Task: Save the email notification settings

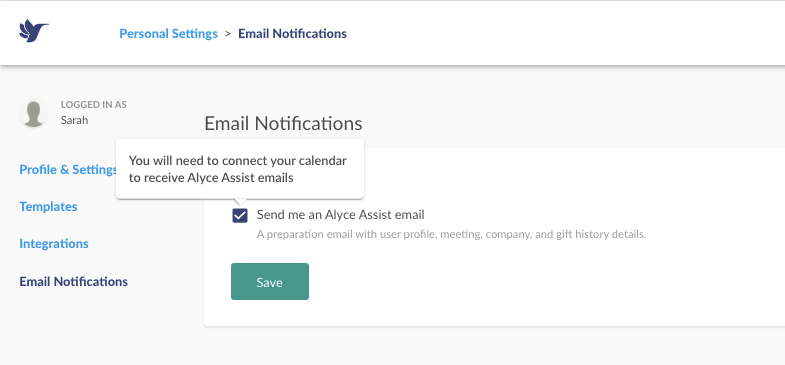Action: [270, 281]
